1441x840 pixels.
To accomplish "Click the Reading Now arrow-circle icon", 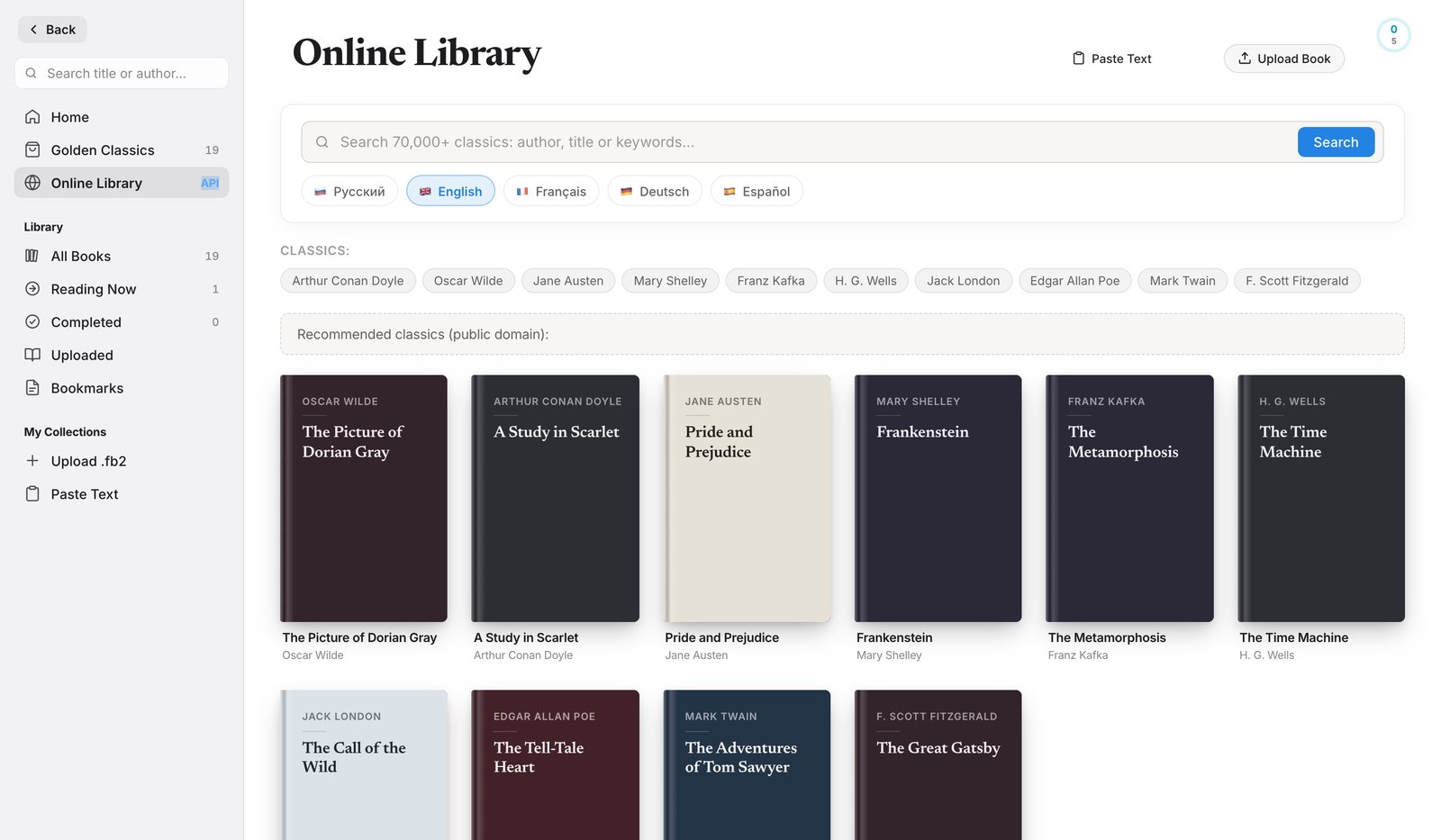I will pyautogui.click(x=32, y=289).
